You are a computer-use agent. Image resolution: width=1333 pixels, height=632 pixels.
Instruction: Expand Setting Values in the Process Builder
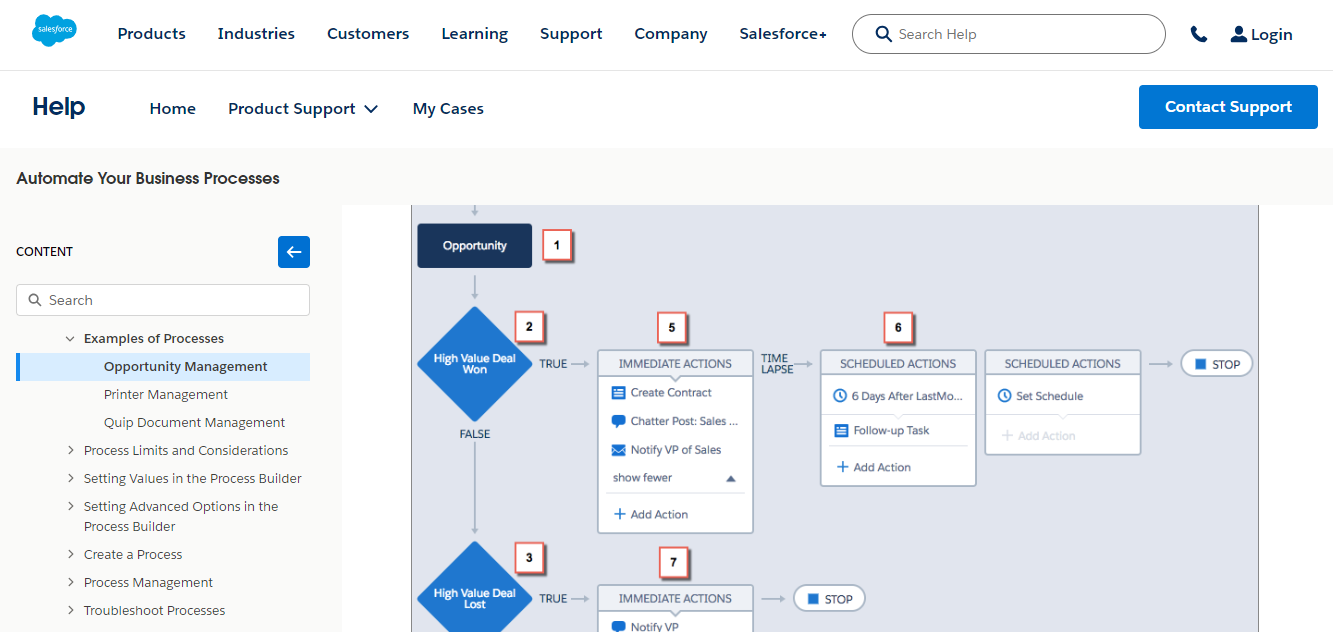tap(70, 479)
